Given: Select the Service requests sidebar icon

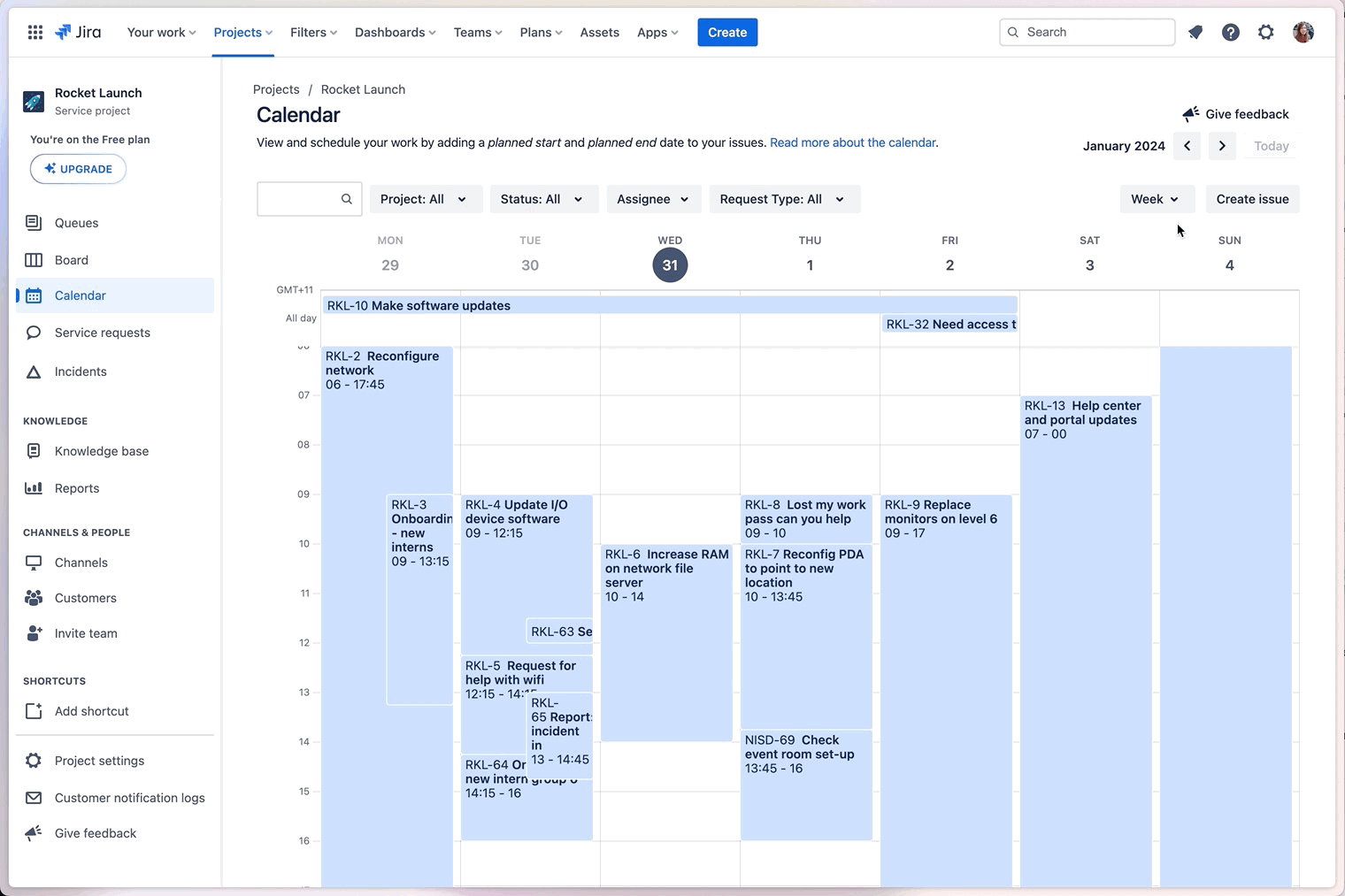Looking at the screenshot, I should pyautogui.click(x=34, y=333).
